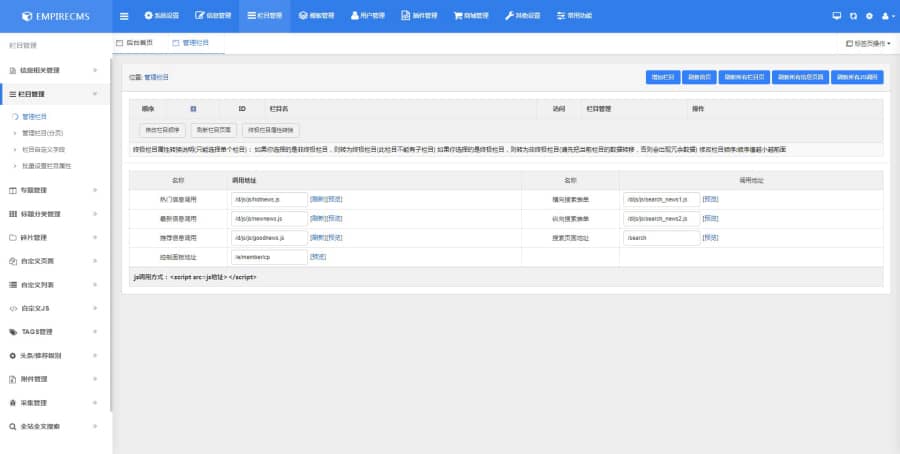Click the search_news2.js address input field
Image resolution: width=900 pixels, height=454 pixels.
tap(662, 219)
